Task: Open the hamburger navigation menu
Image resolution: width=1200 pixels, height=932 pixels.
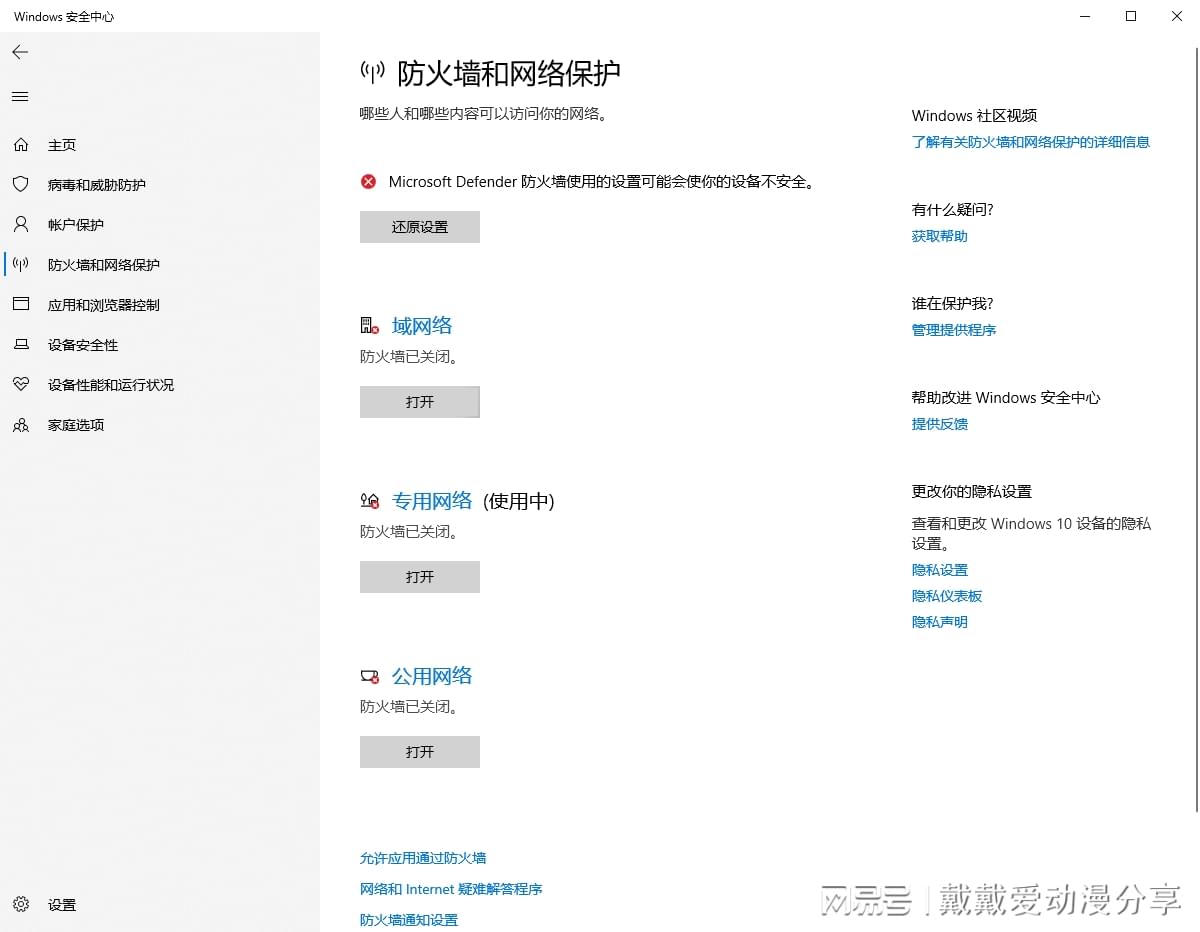Action: coord(20,97)
